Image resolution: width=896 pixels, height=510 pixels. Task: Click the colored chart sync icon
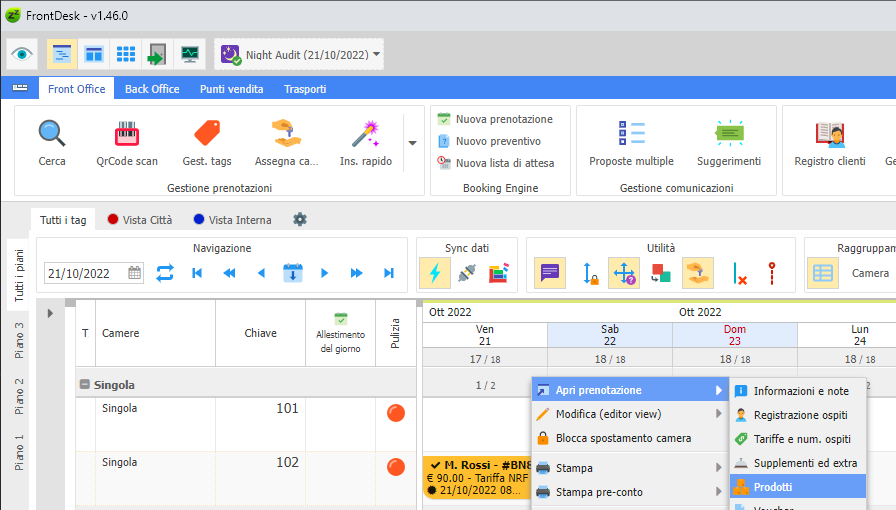point(499,273)
